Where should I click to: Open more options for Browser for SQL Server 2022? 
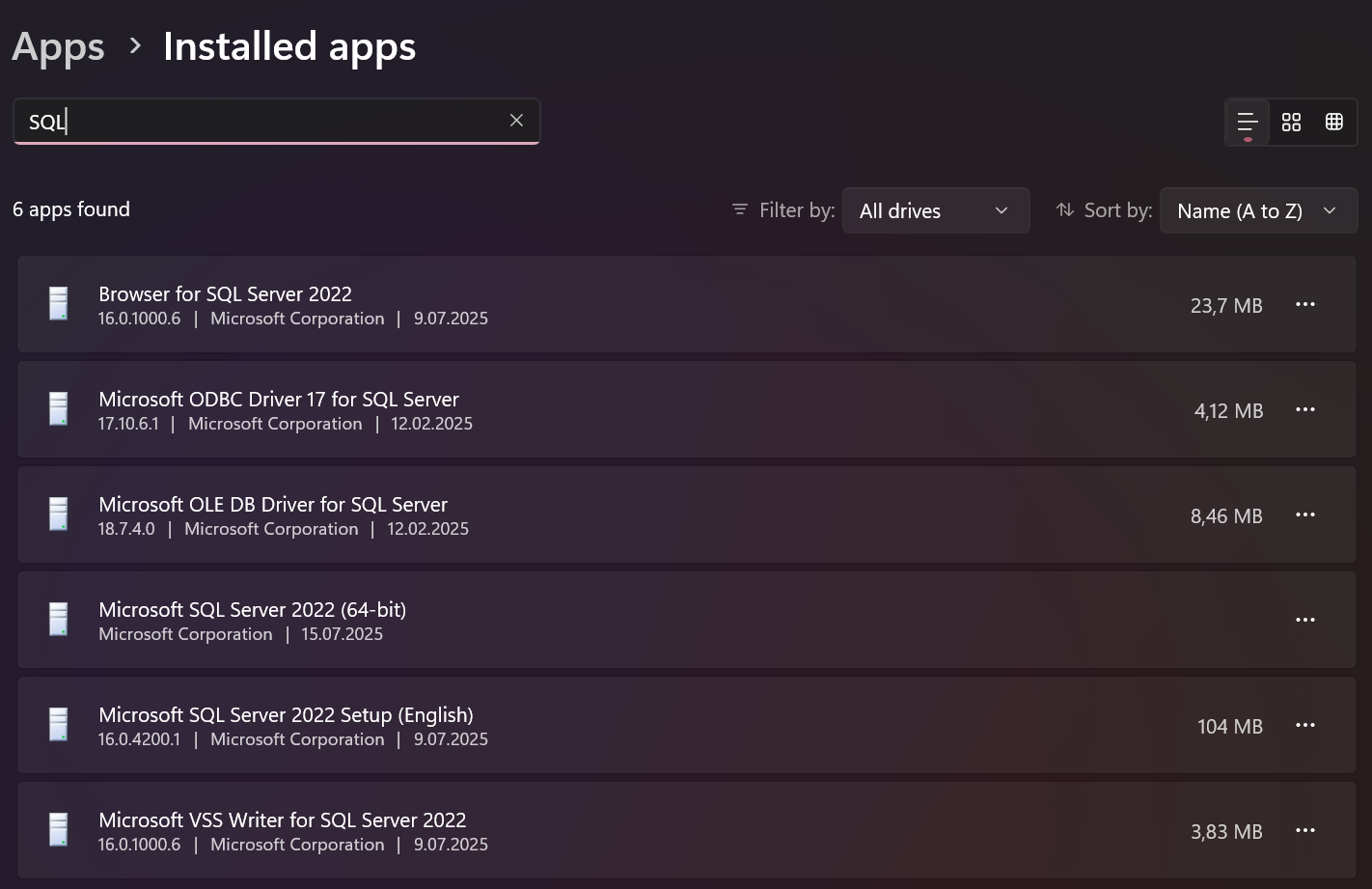coord(1305,304)
